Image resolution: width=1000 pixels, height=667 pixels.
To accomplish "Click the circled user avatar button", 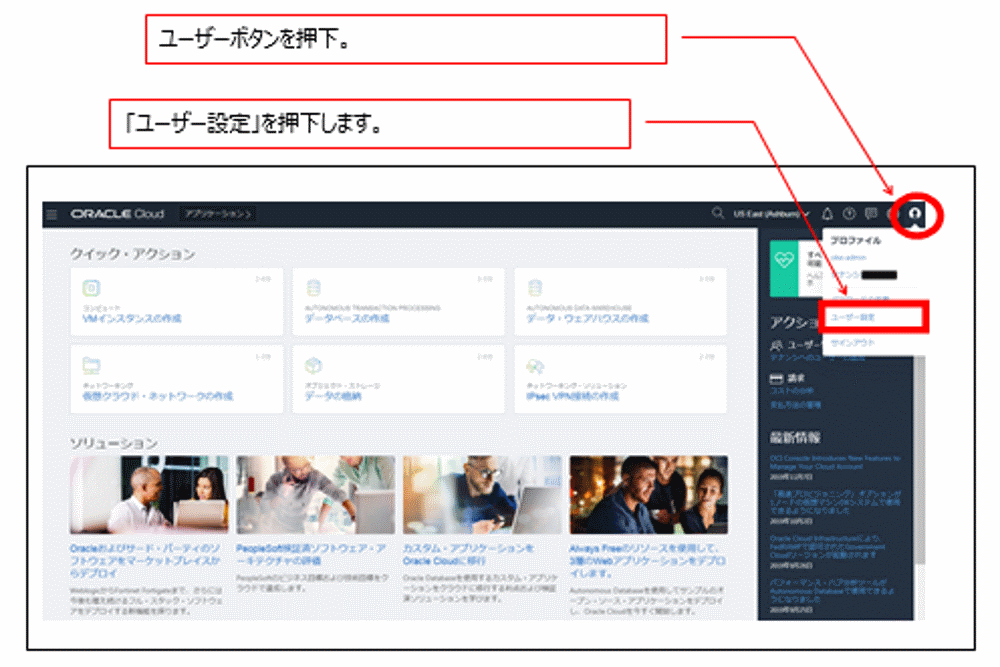I will click(915, 214).
